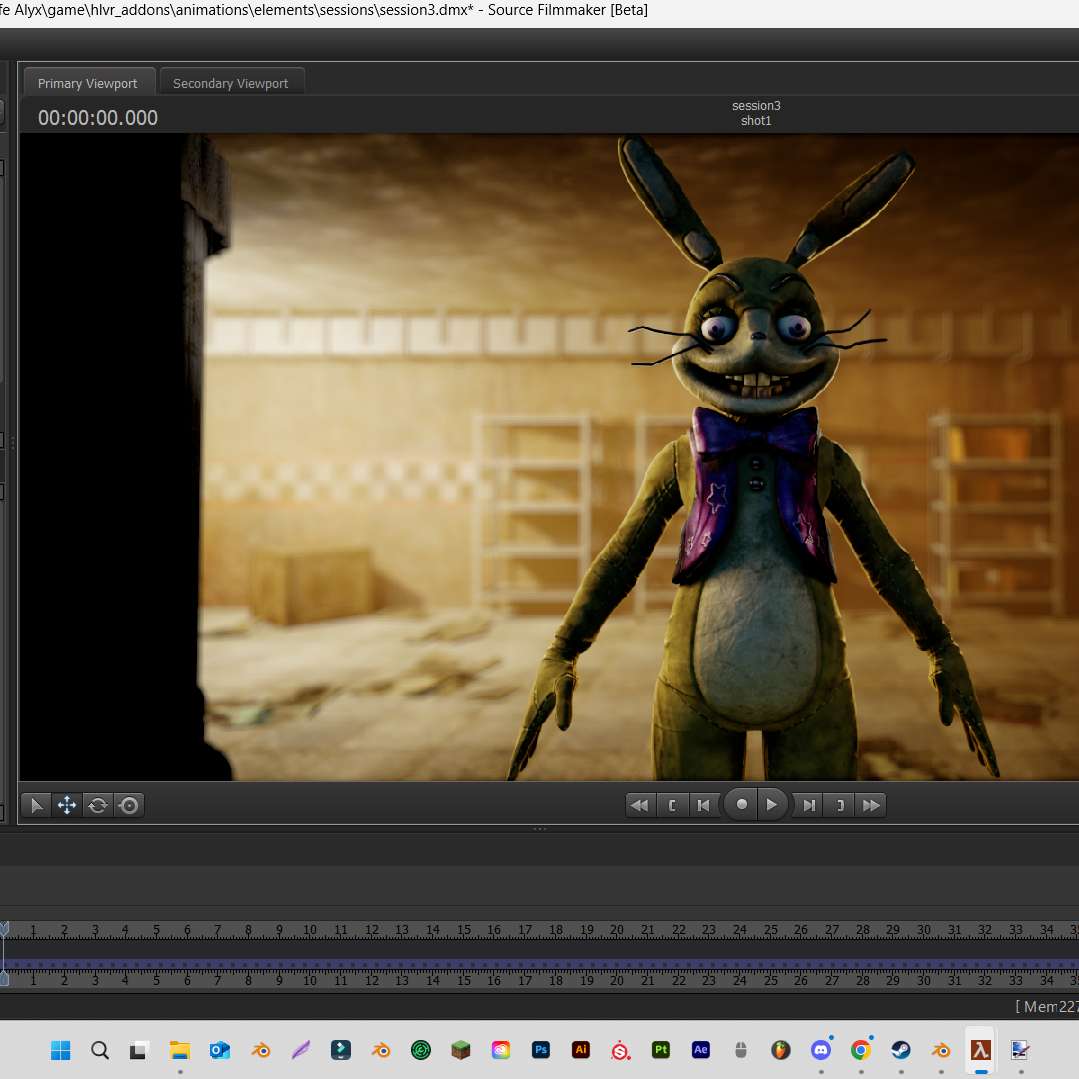Click the 00:00:00.000 timecode readout
This screenshot has width=1079, height=1079.
(98, 118)
